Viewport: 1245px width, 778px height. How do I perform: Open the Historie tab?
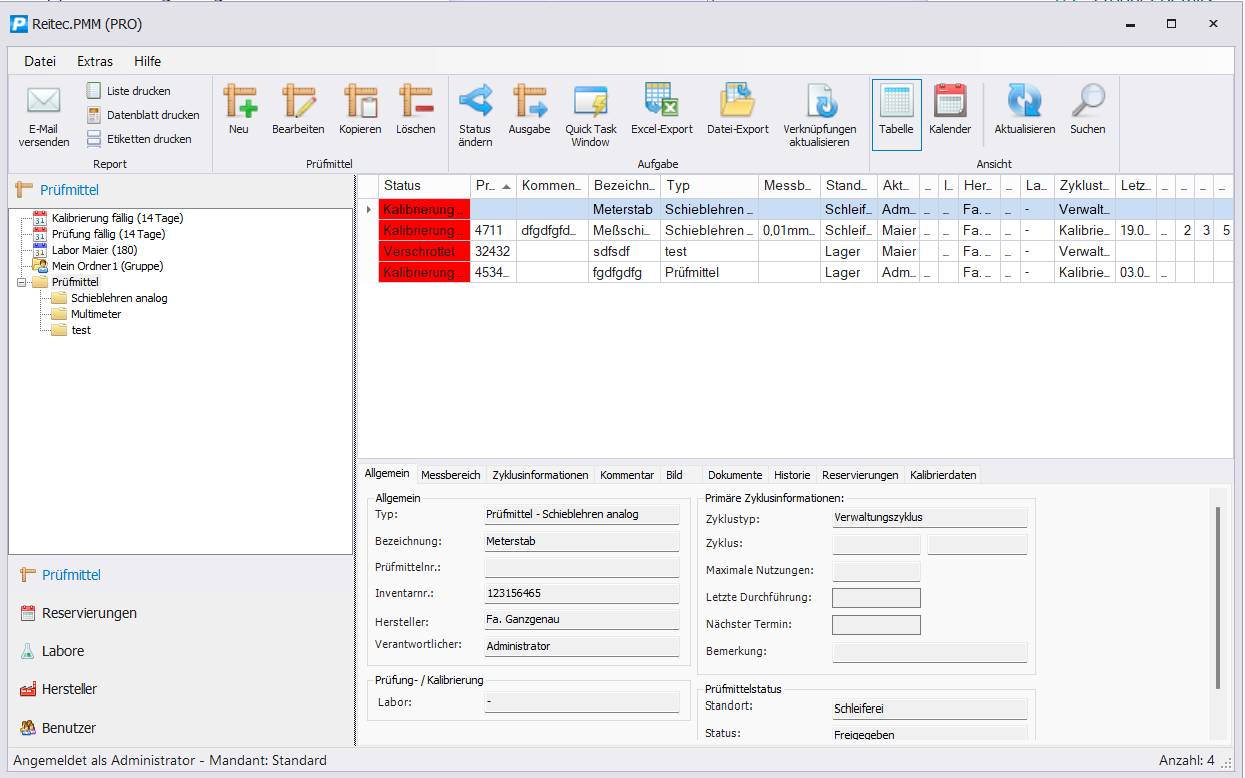coord(792,475)
